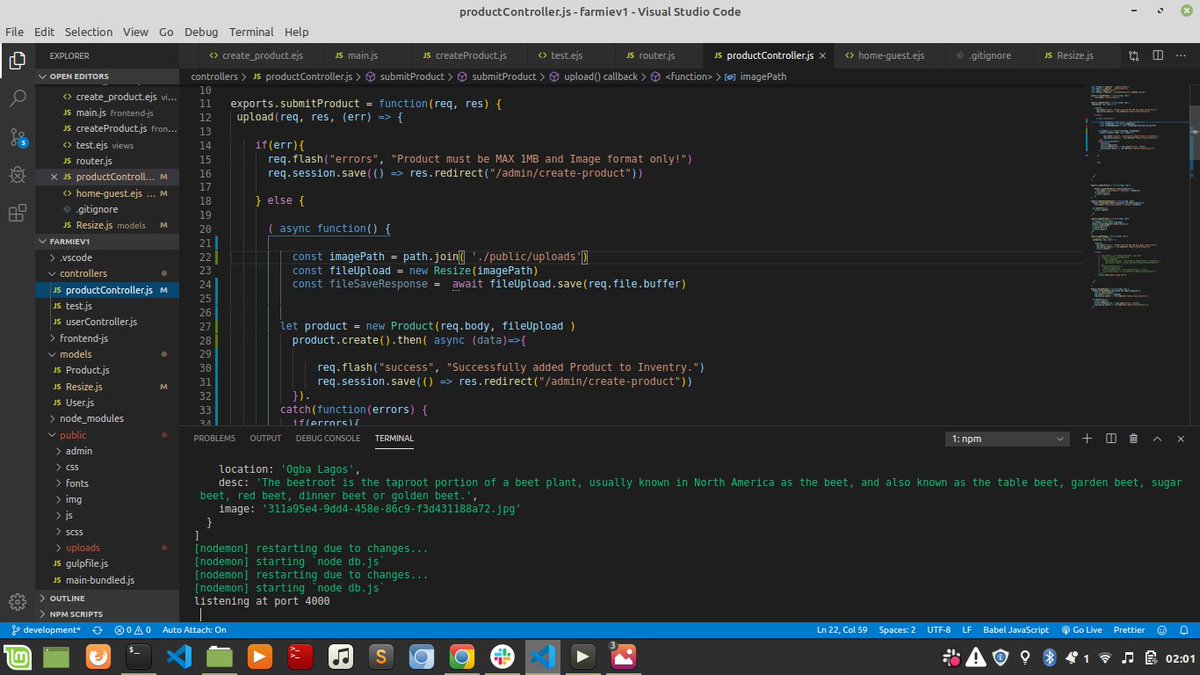Switch to the PROBLEMS panel tab

[214, 438]
